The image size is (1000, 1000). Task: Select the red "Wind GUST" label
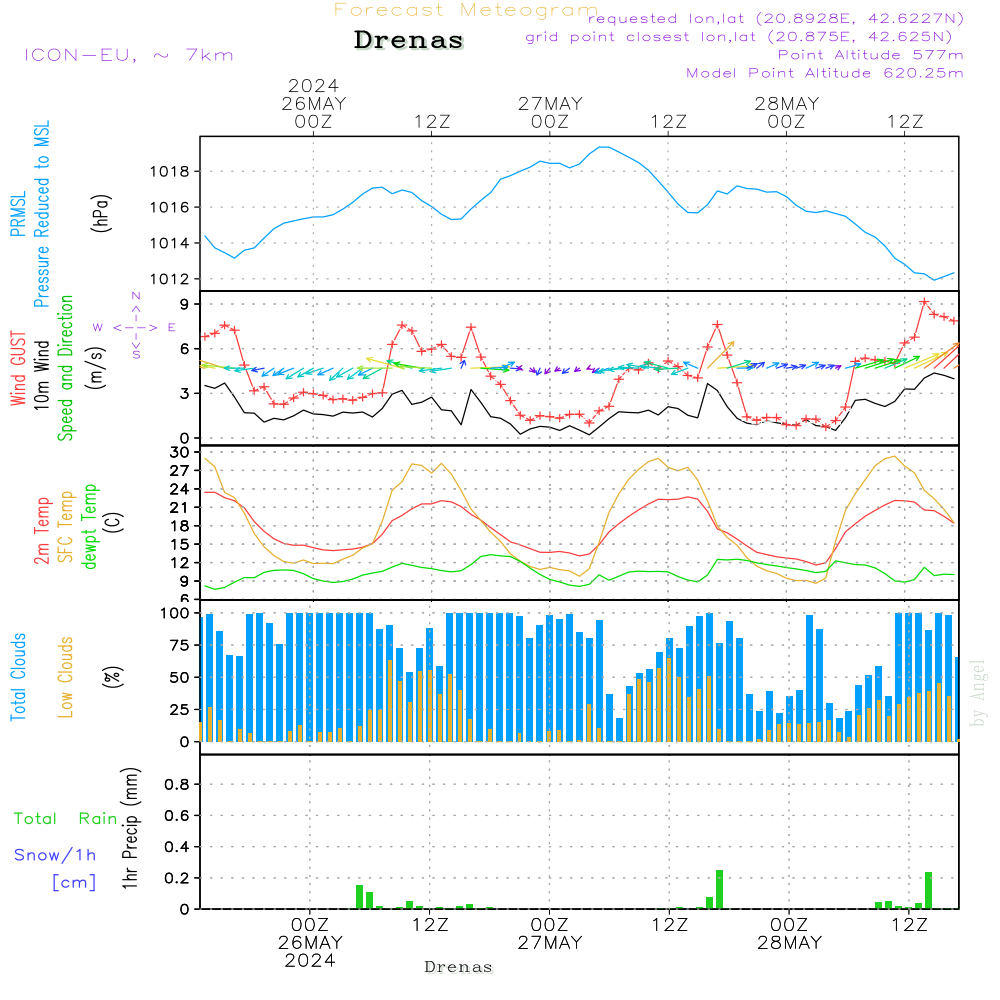coord(18,369)
